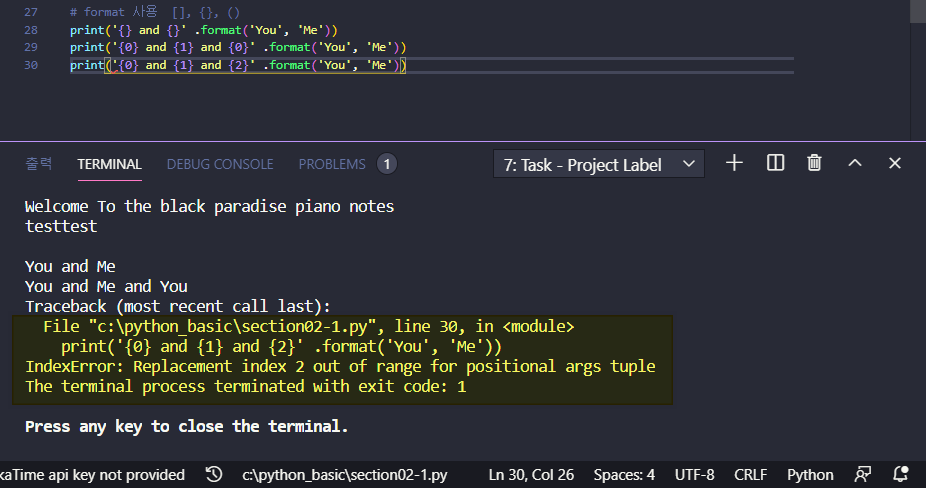The height and width of the screenshot is (488, 926).
Task: Split the terminal panel
Action: coord(775,163)
